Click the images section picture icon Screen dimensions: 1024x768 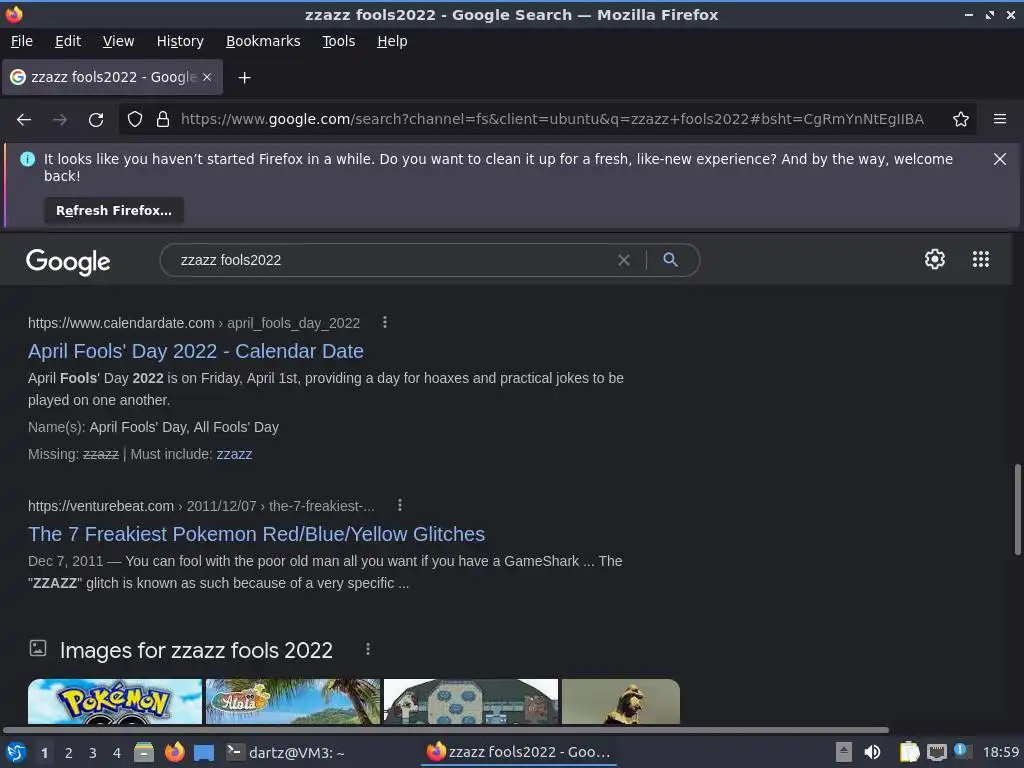click(x=38, y=648)
